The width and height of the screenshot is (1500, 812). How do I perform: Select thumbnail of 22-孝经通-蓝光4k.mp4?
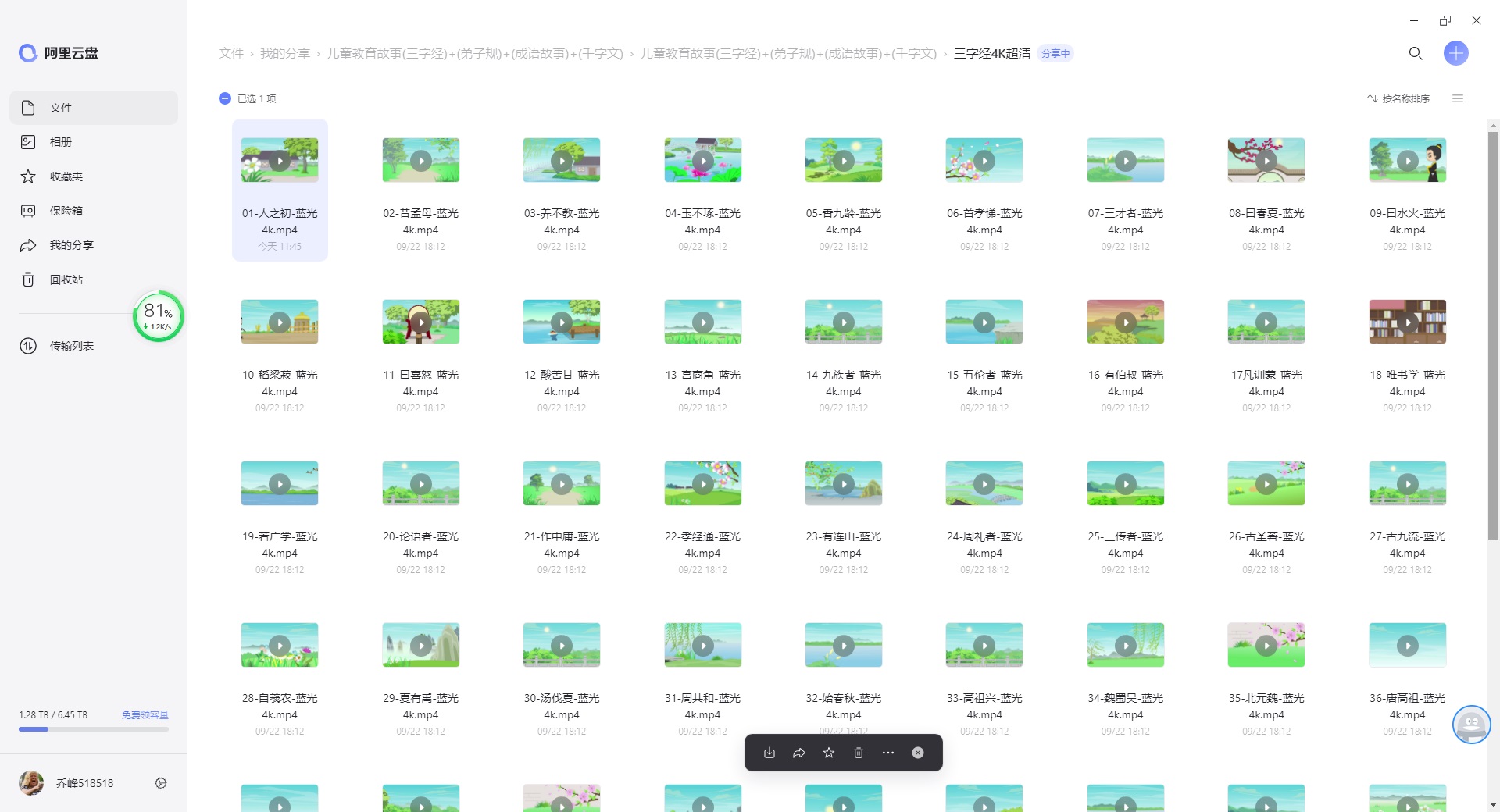pos(703,483)
